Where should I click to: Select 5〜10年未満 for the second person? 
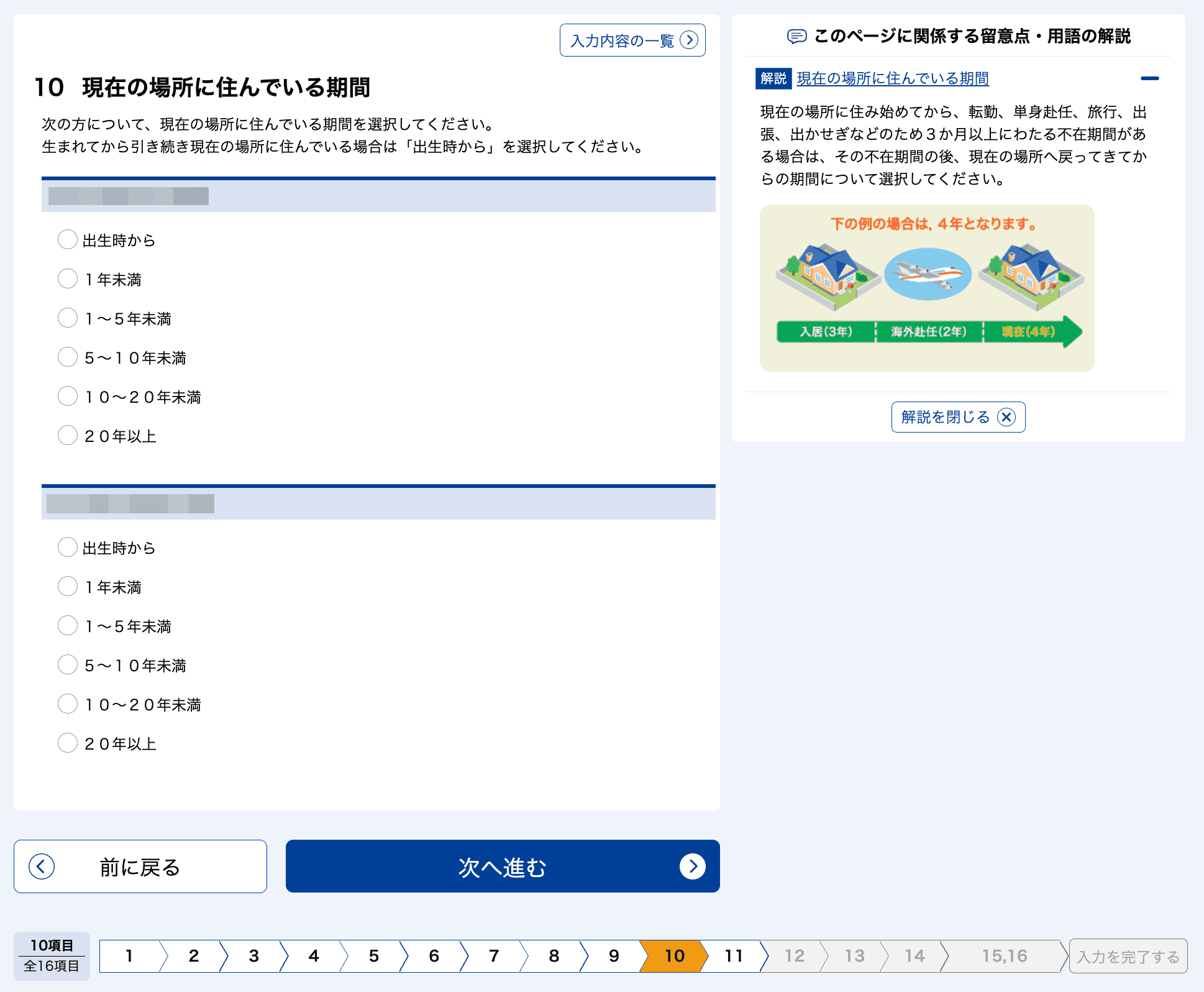pos(68,664)
